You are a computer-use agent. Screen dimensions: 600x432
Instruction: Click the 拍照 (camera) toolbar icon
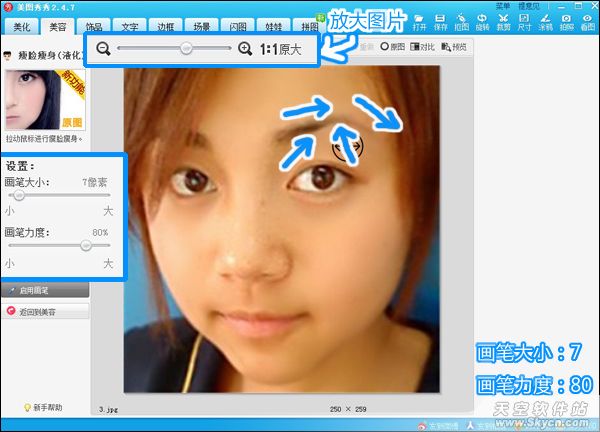click(x=566, y=22)
